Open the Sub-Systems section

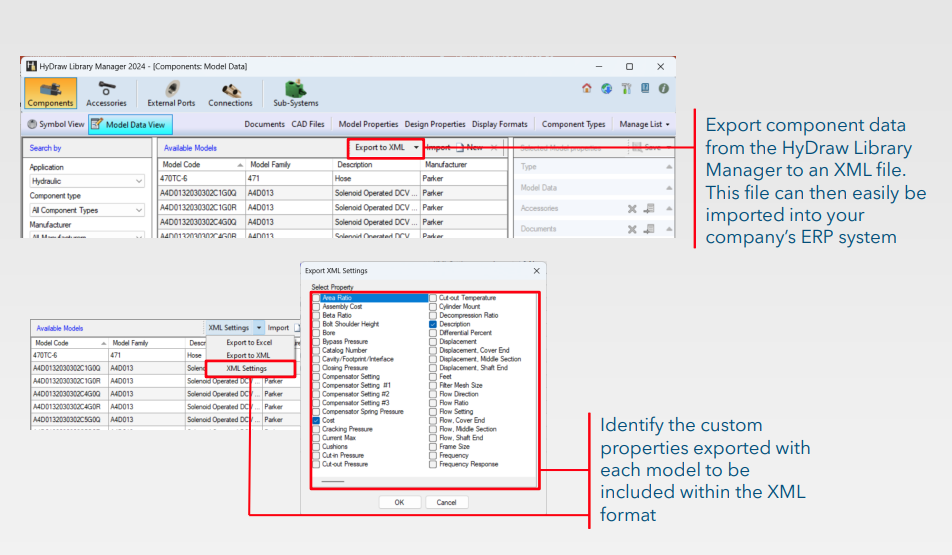click(296, 94)
